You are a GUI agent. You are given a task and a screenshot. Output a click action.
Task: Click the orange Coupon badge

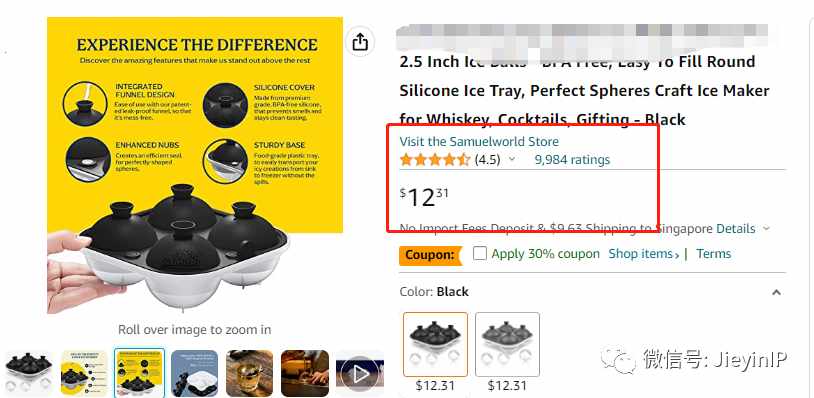[x=430, y=255]
